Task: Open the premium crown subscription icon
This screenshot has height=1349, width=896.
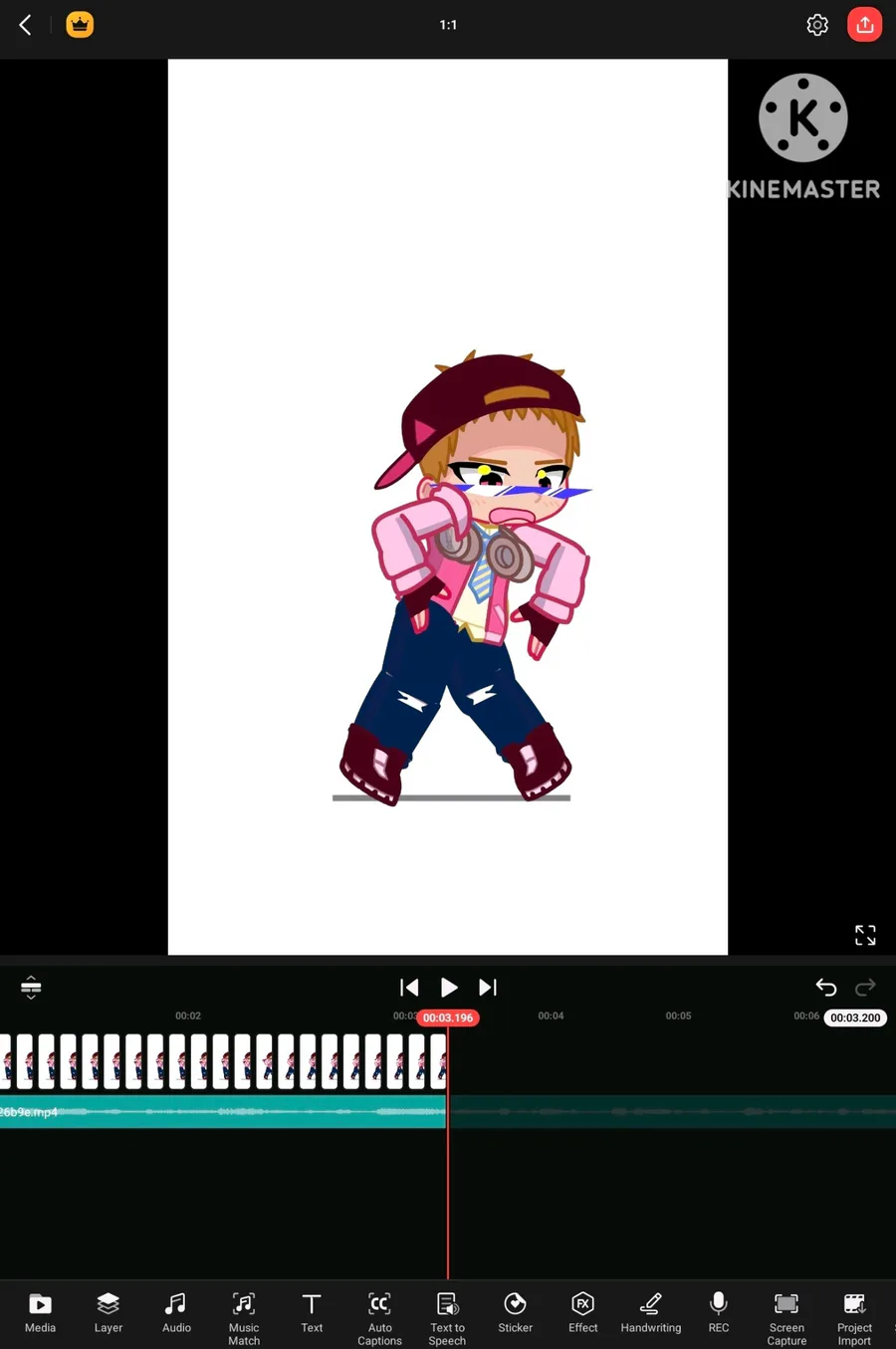Action: 80,25
